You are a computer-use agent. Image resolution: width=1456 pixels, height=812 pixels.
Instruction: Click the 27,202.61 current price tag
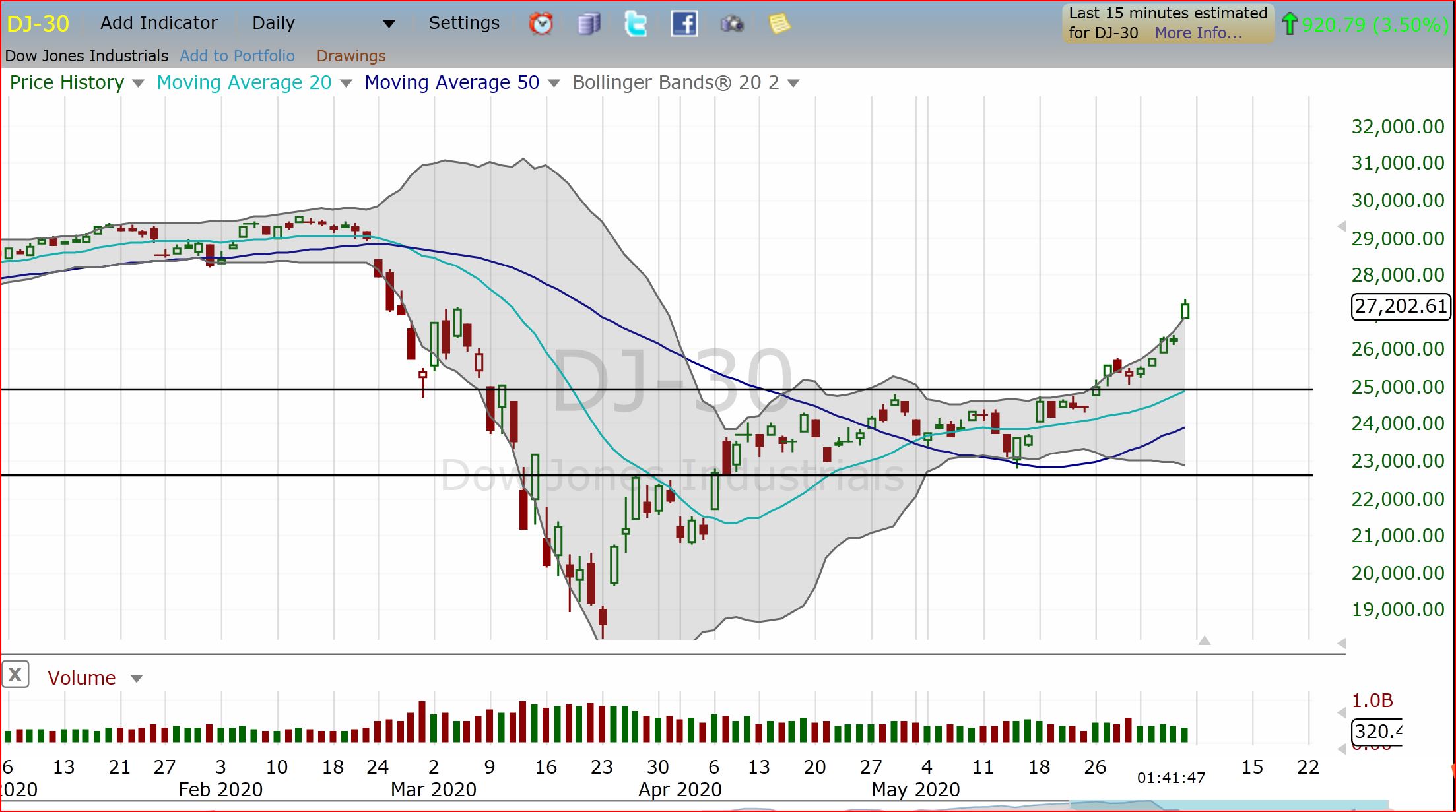1401,306
